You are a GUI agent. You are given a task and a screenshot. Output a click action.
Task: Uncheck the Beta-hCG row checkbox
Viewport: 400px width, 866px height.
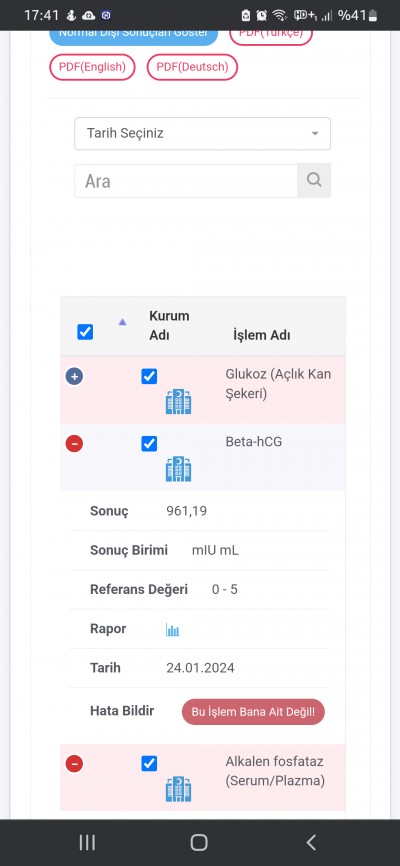point(149,443)
